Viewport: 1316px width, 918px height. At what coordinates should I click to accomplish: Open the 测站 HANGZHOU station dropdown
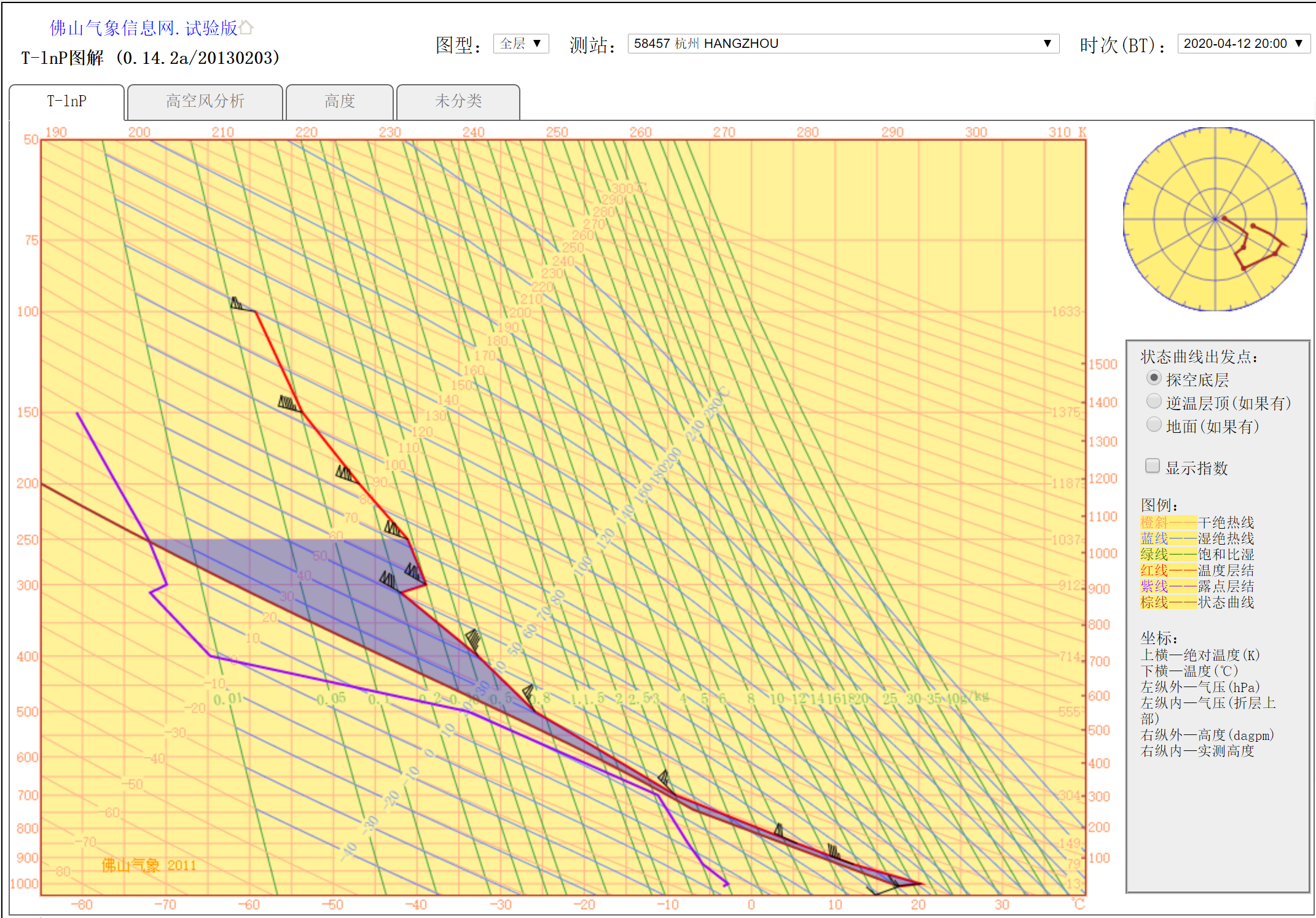coord(843,44)
